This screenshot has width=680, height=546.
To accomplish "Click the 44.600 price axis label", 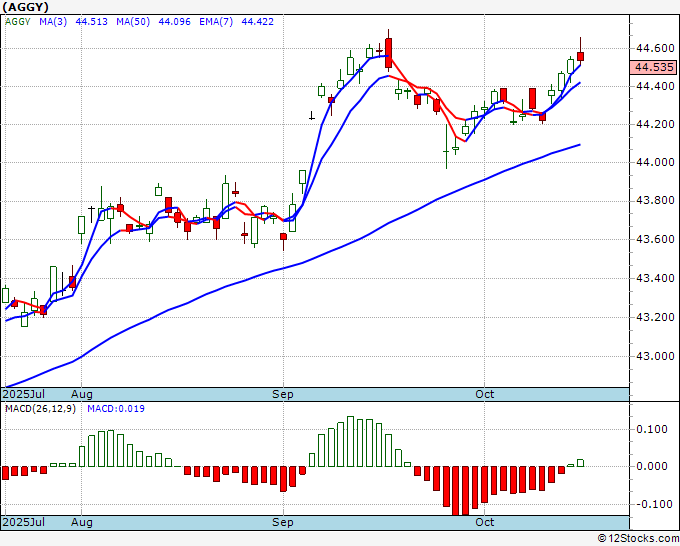I will point(655,48).
